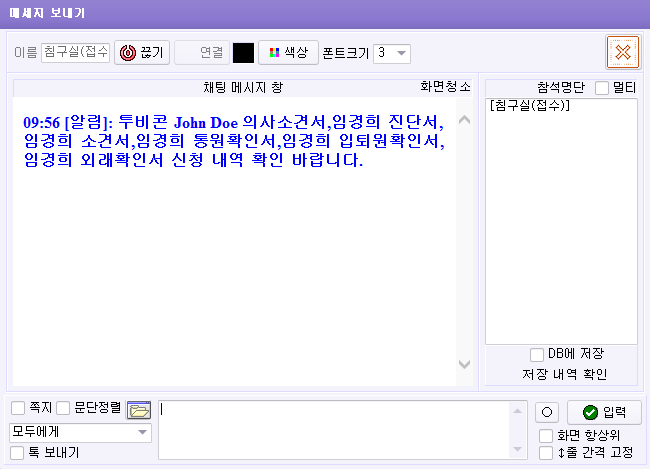
Task: Click 저장 내역 확인 link
Action: pyautogui.click(x=564, y=375)
